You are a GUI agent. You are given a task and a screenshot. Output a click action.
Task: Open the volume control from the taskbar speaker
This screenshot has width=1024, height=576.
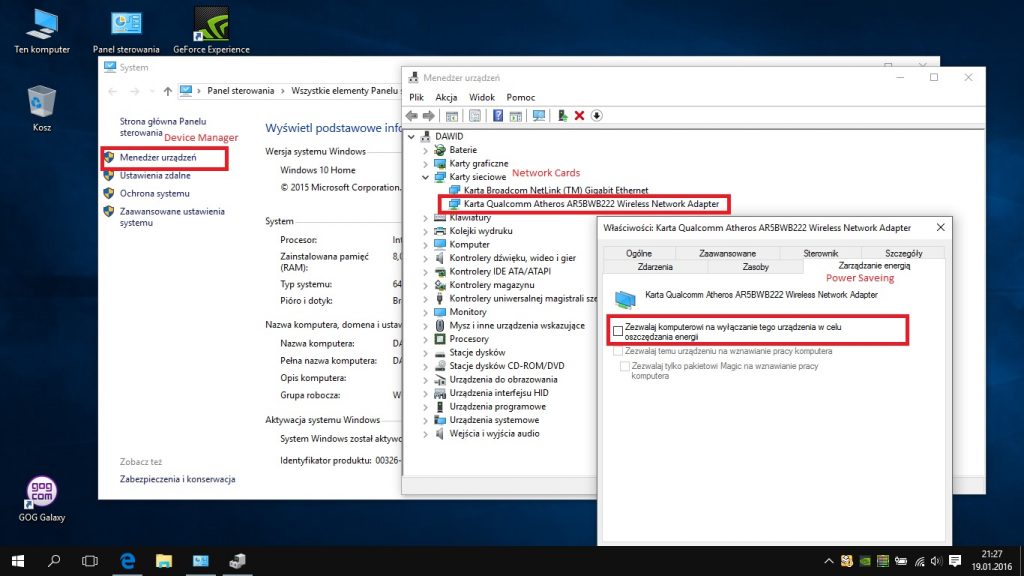936,561
